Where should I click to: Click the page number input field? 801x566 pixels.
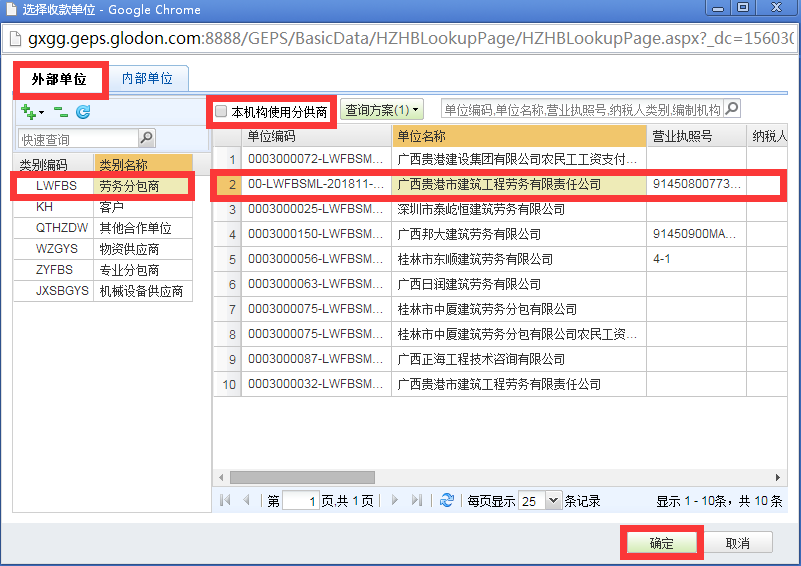[300, 501]
